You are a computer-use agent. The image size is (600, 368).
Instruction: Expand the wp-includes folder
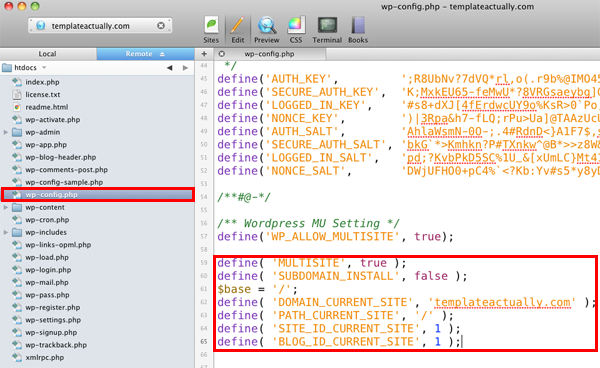coord(6,232)
